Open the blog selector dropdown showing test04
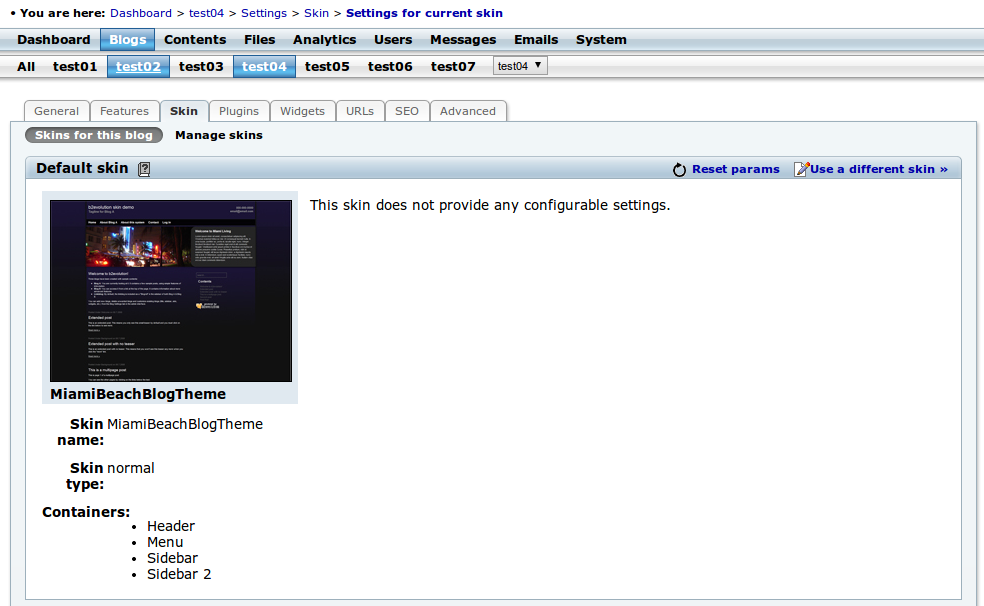 [x=520, y=66]
